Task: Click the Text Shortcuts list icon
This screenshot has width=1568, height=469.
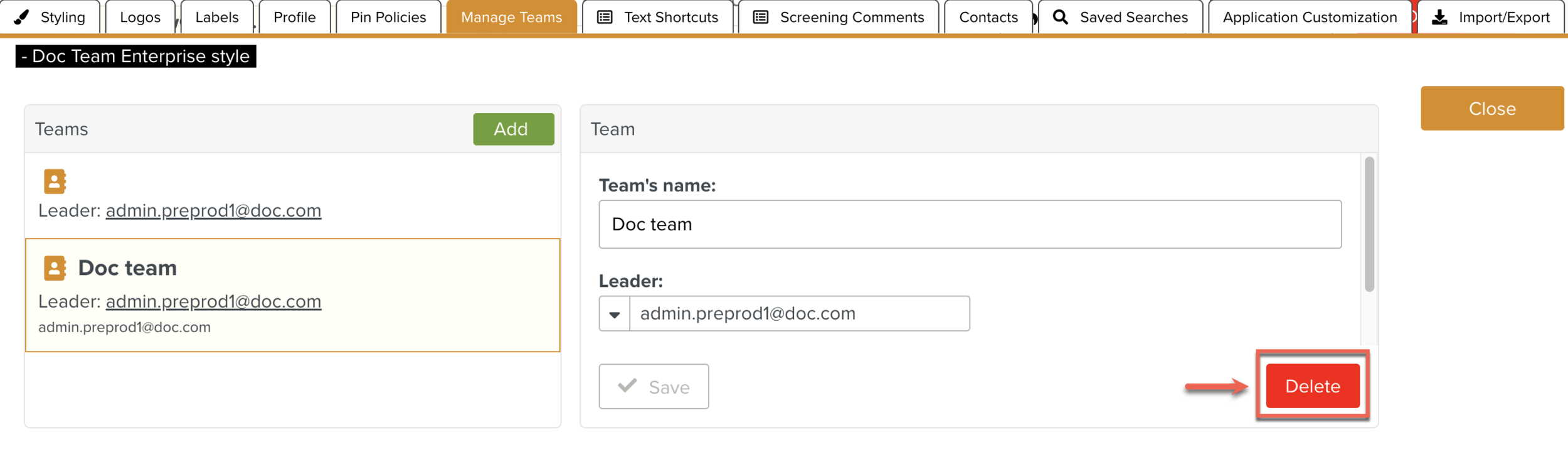Action: click(605, 17)
